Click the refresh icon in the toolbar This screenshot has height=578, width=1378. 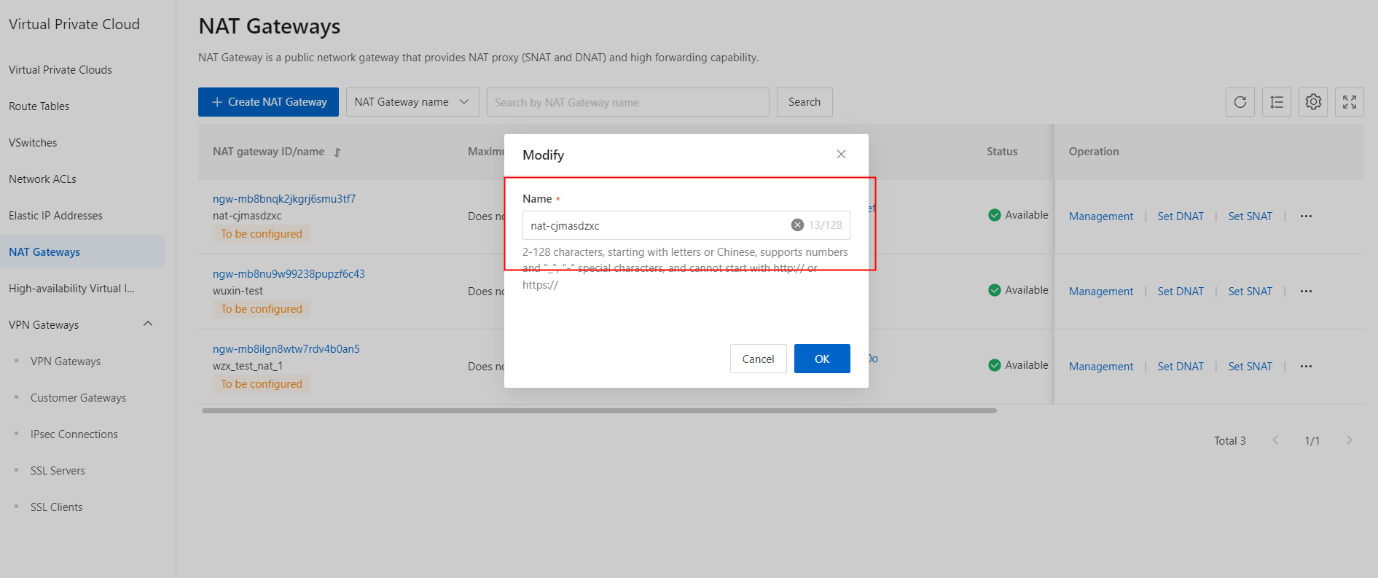point(1240,102)
